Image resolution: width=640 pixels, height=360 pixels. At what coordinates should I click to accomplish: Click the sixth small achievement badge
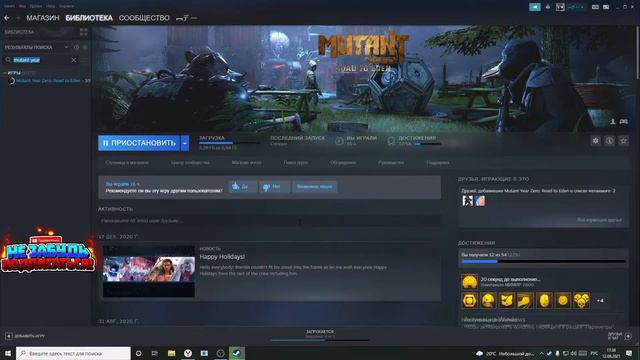[563, 300]
